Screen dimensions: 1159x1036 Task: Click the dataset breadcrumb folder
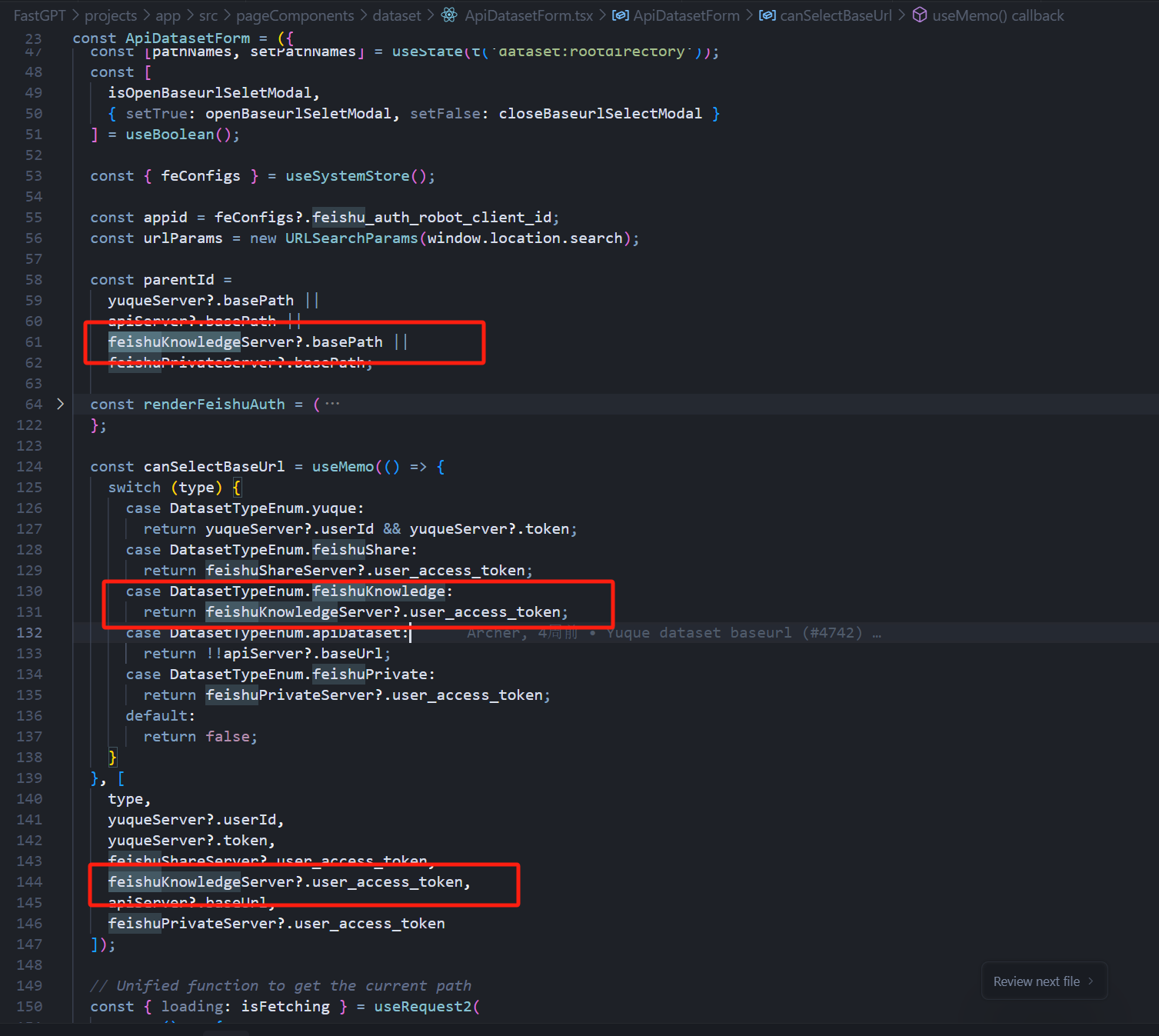(x=397, y=15)
